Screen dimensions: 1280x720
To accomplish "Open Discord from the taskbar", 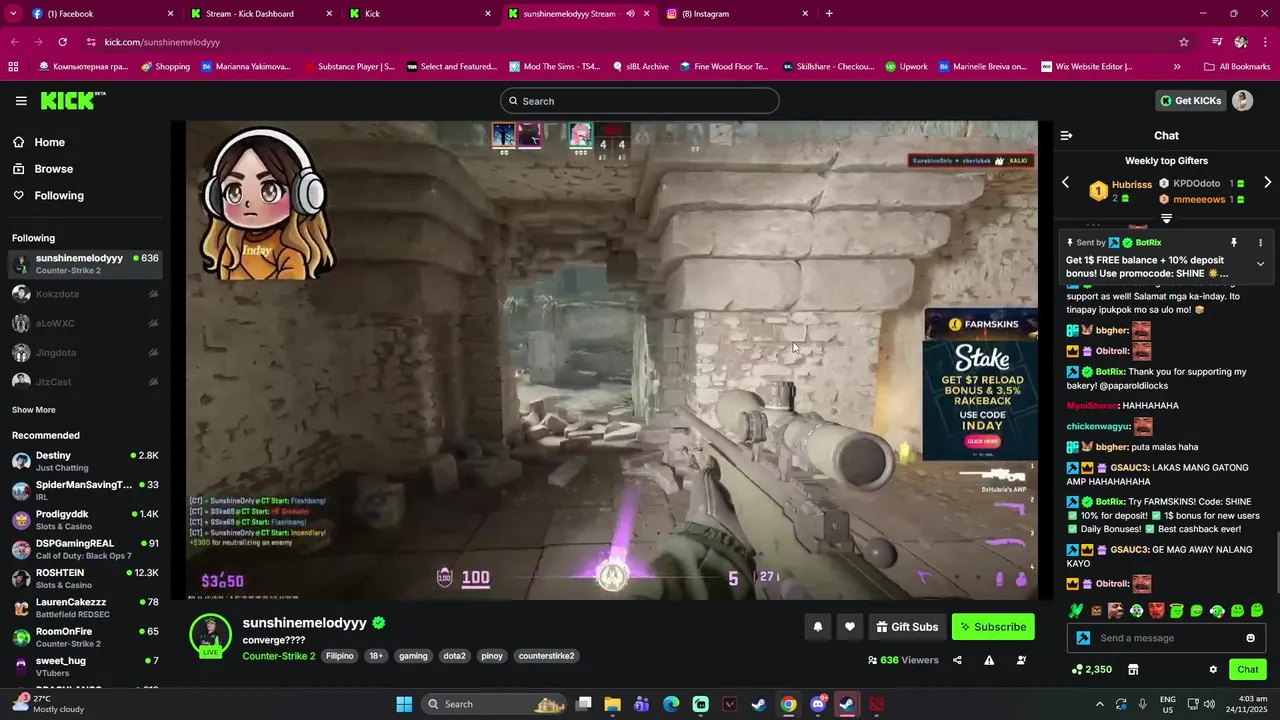I will pyautogui.click(x=818, y=704).
